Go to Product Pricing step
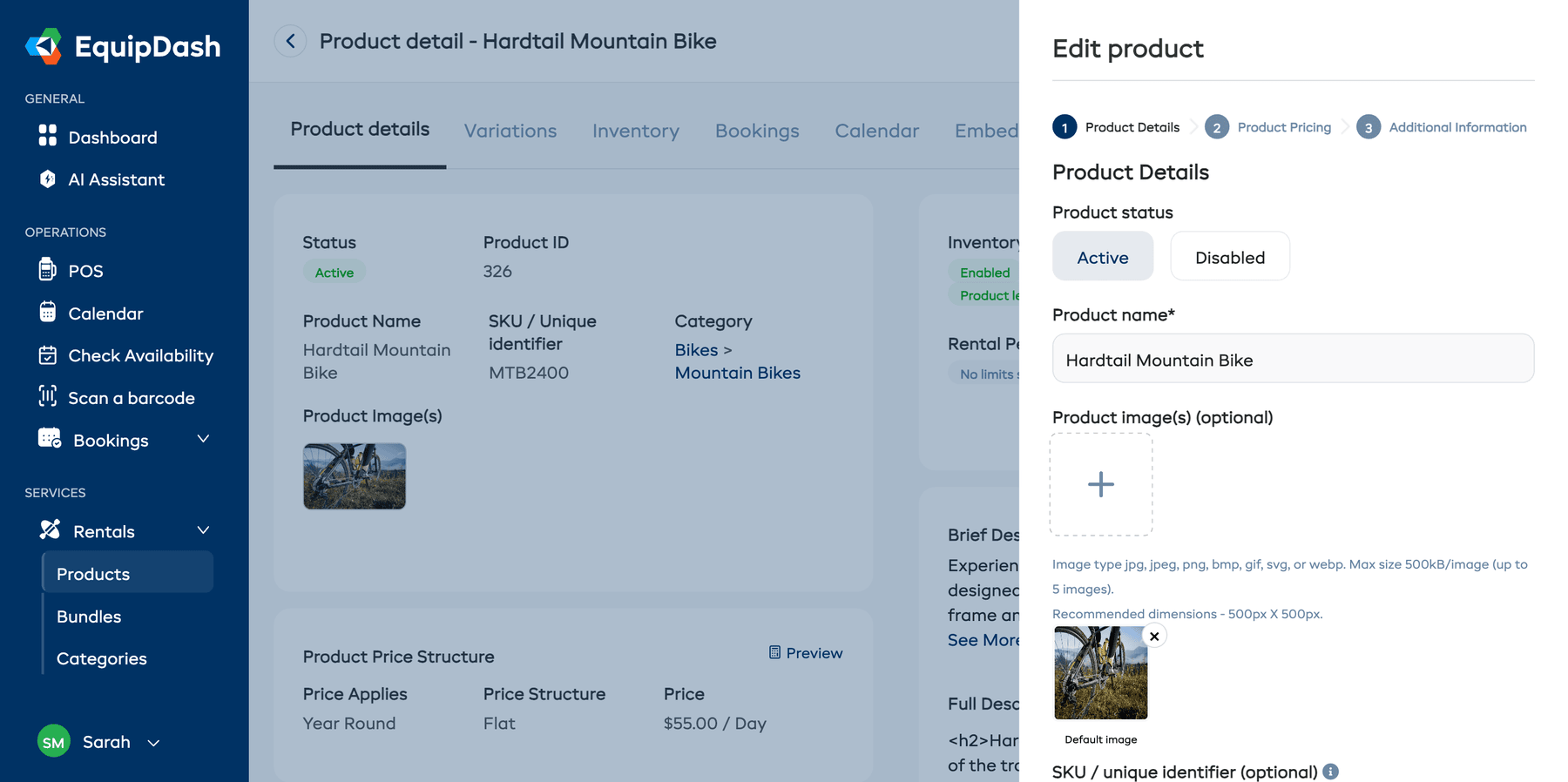Viewport: 1568px width, 782px height. tap(1284, 127)
